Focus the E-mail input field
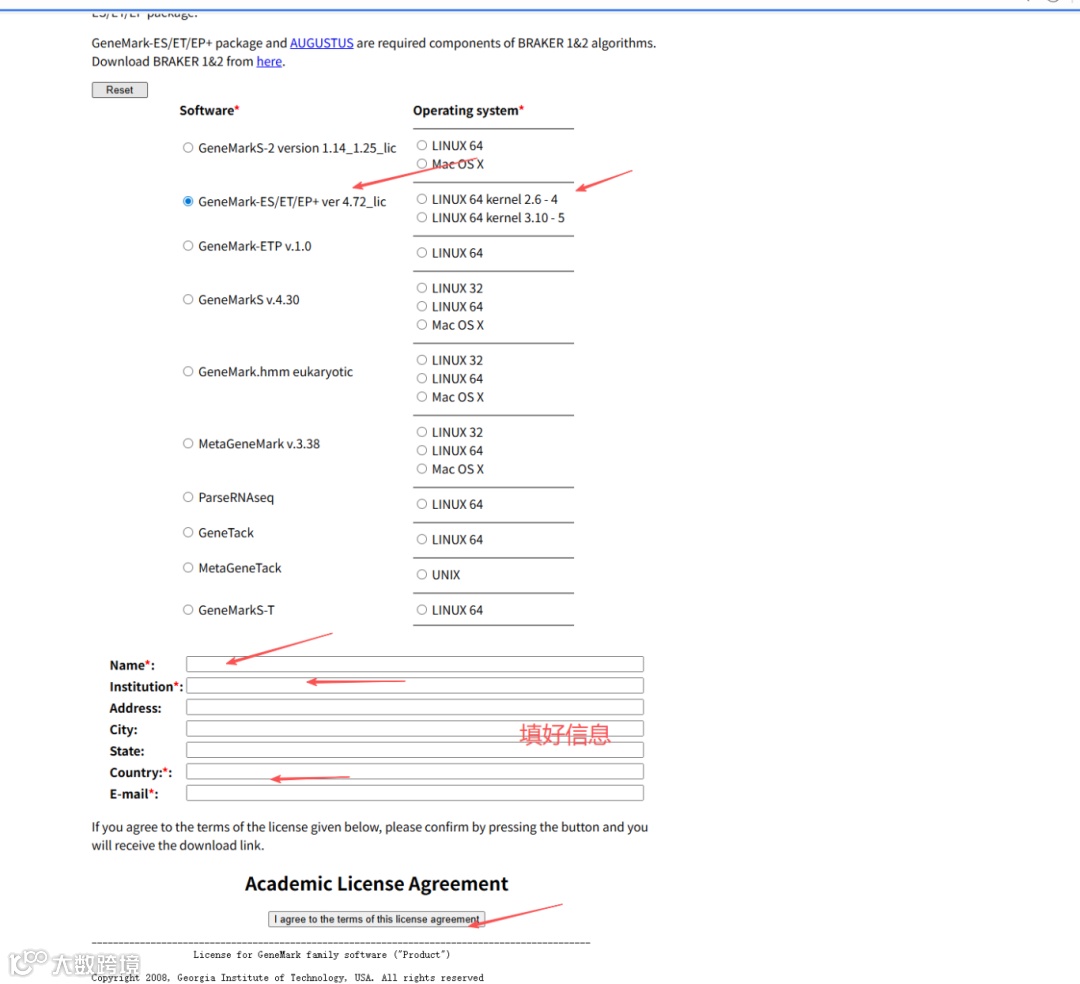 [x=415, y=793]
